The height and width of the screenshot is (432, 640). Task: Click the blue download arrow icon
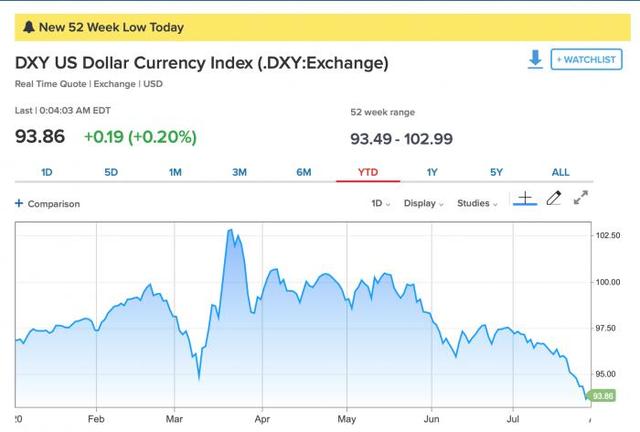(x=535, y=59)
